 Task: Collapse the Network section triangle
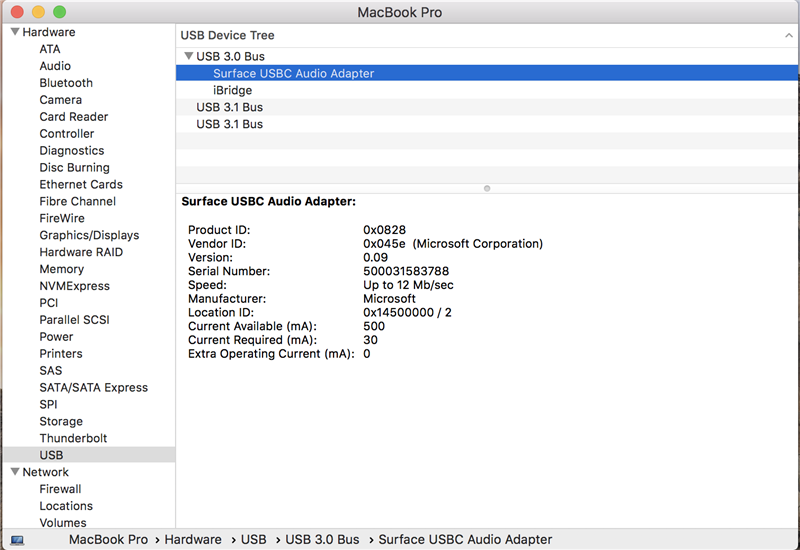click(15, 471)
